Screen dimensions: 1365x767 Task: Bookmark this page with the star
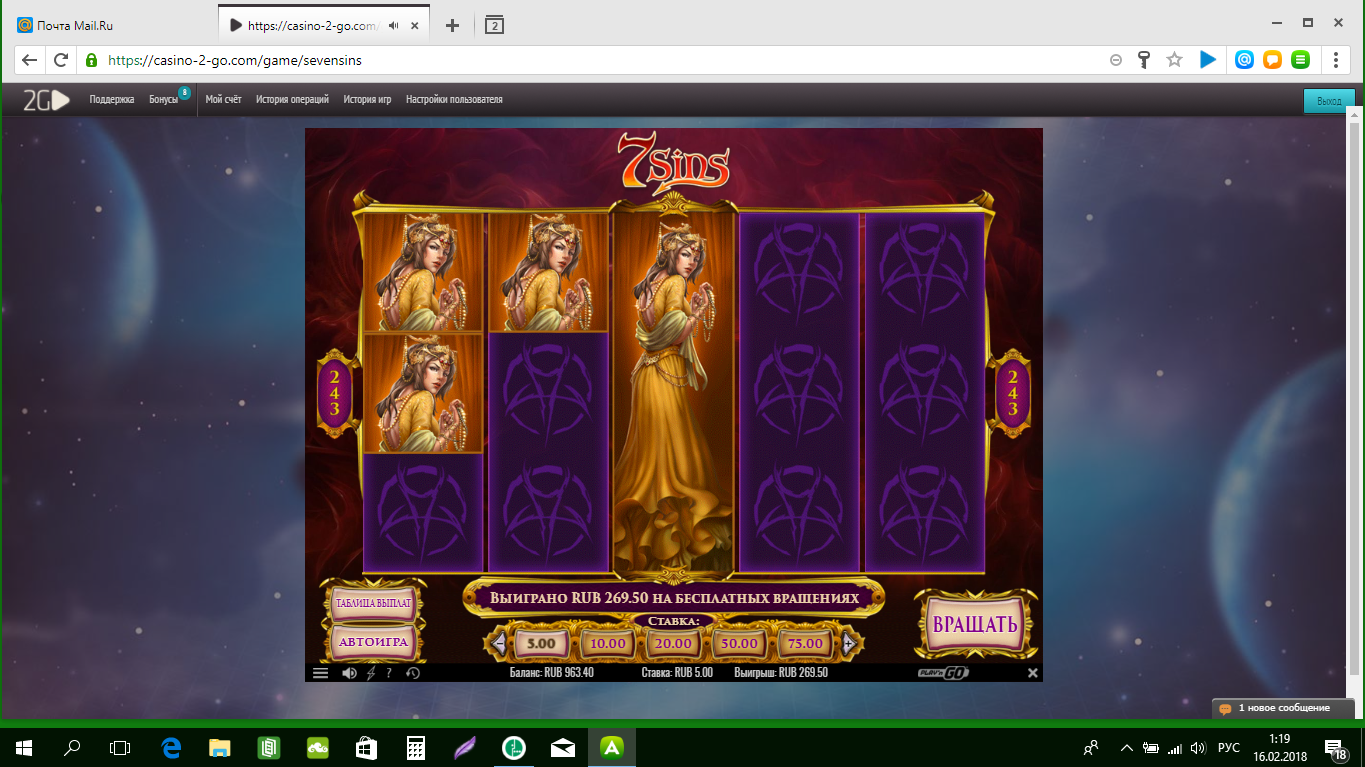pyautogui.click(x=1174, y=60)
